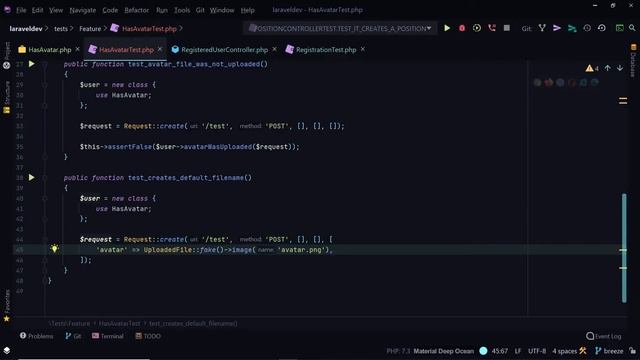
Task: Click laraveldev in the navigation breadcrumb
Action: pyautogui.click(x=26, y=29)
